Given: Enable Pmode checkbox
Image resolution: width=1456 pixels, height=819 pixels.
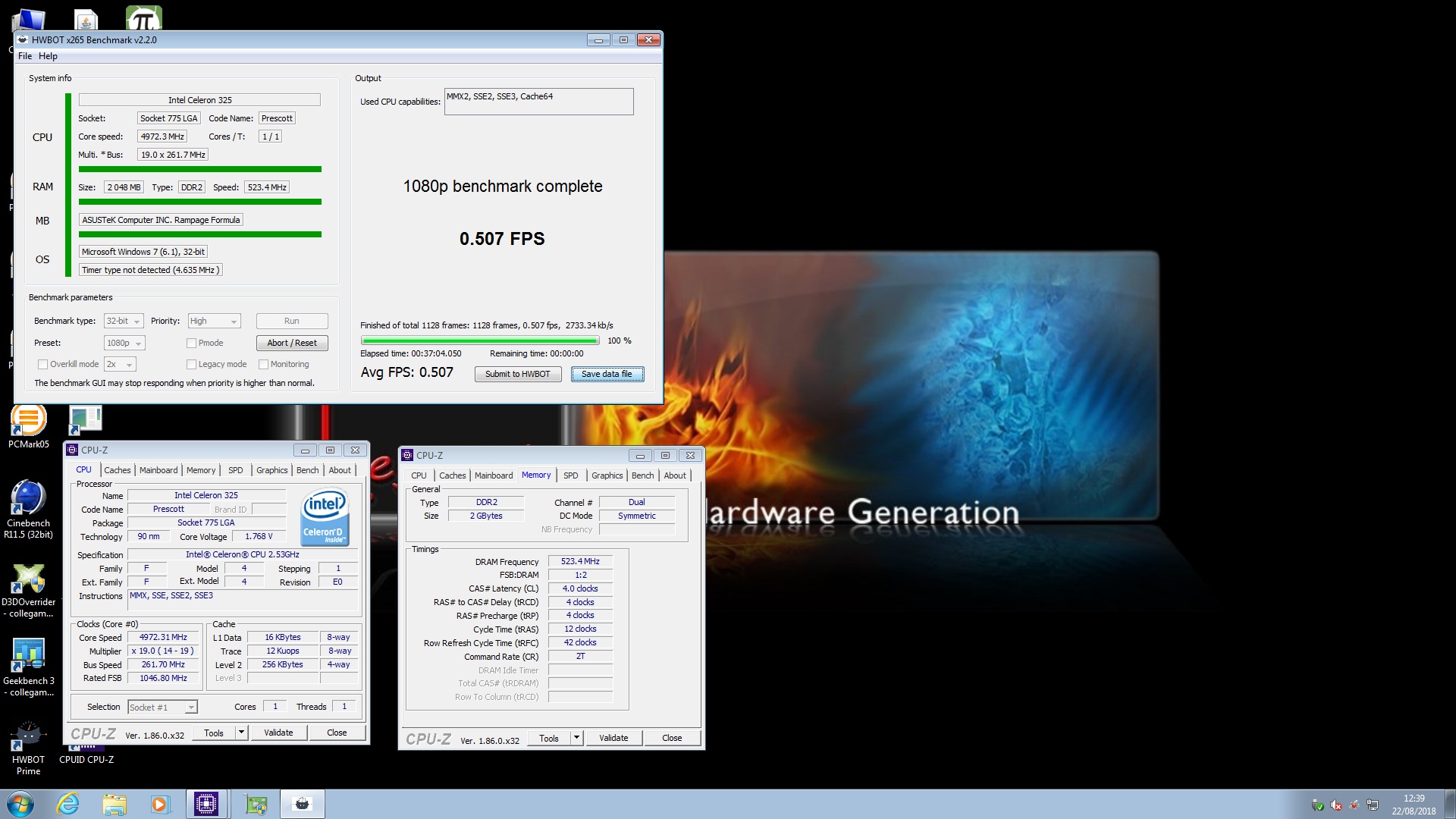Looking at the screenshot, I should point(192,343).
